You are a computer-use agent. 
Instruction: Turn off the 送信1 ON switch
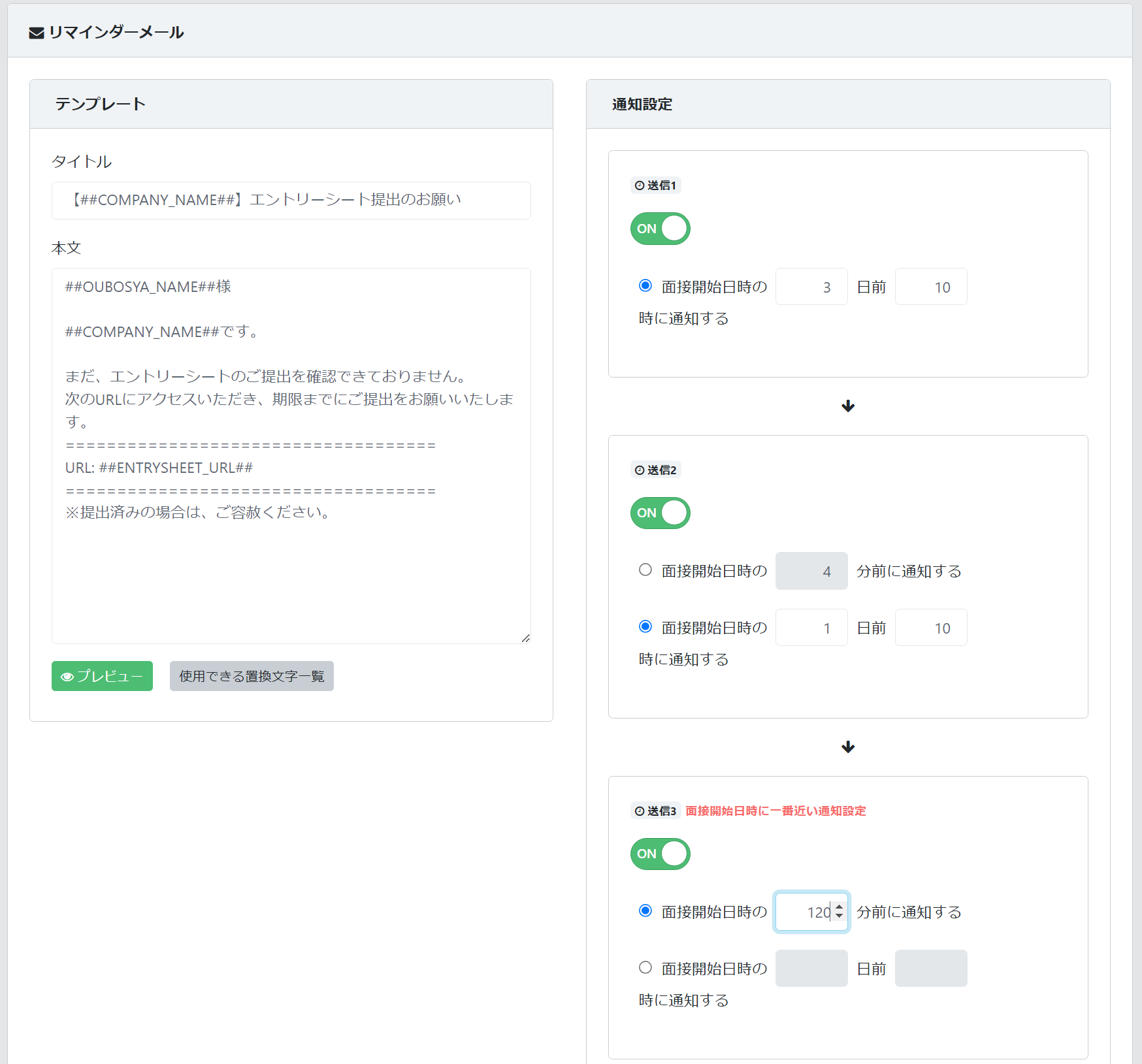(660, 229)
